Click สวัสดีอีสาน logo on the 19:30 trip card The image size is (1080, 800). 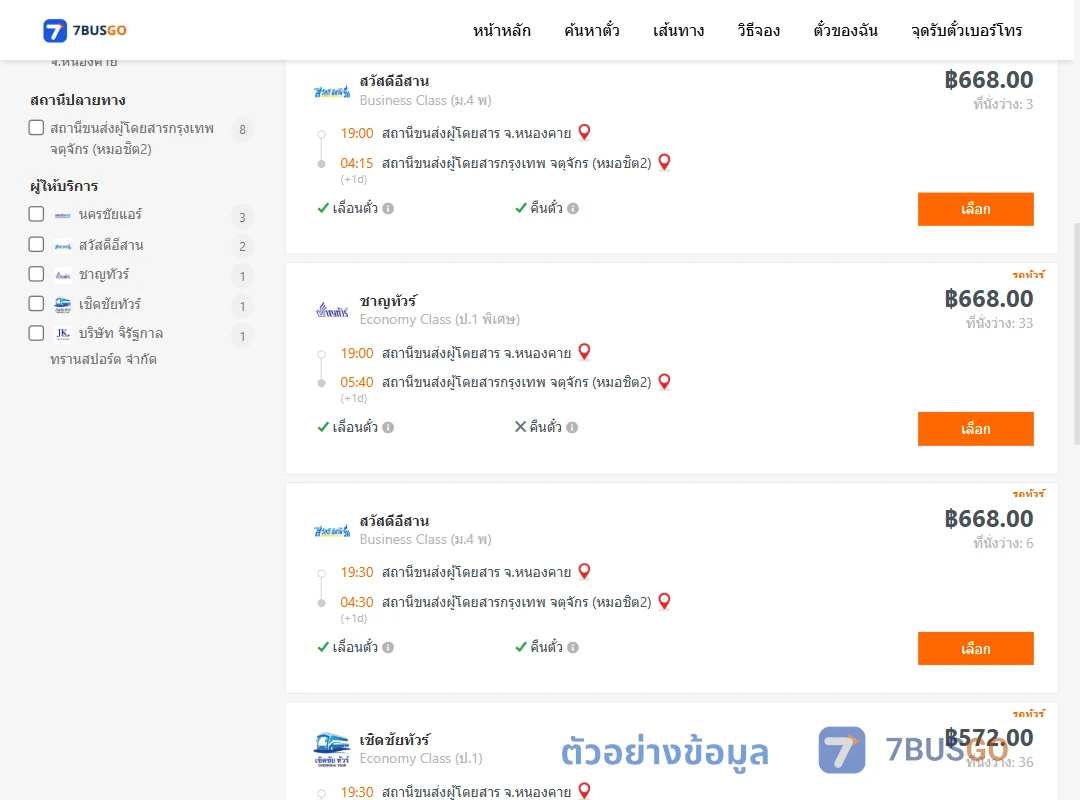[x=332, y=531]
